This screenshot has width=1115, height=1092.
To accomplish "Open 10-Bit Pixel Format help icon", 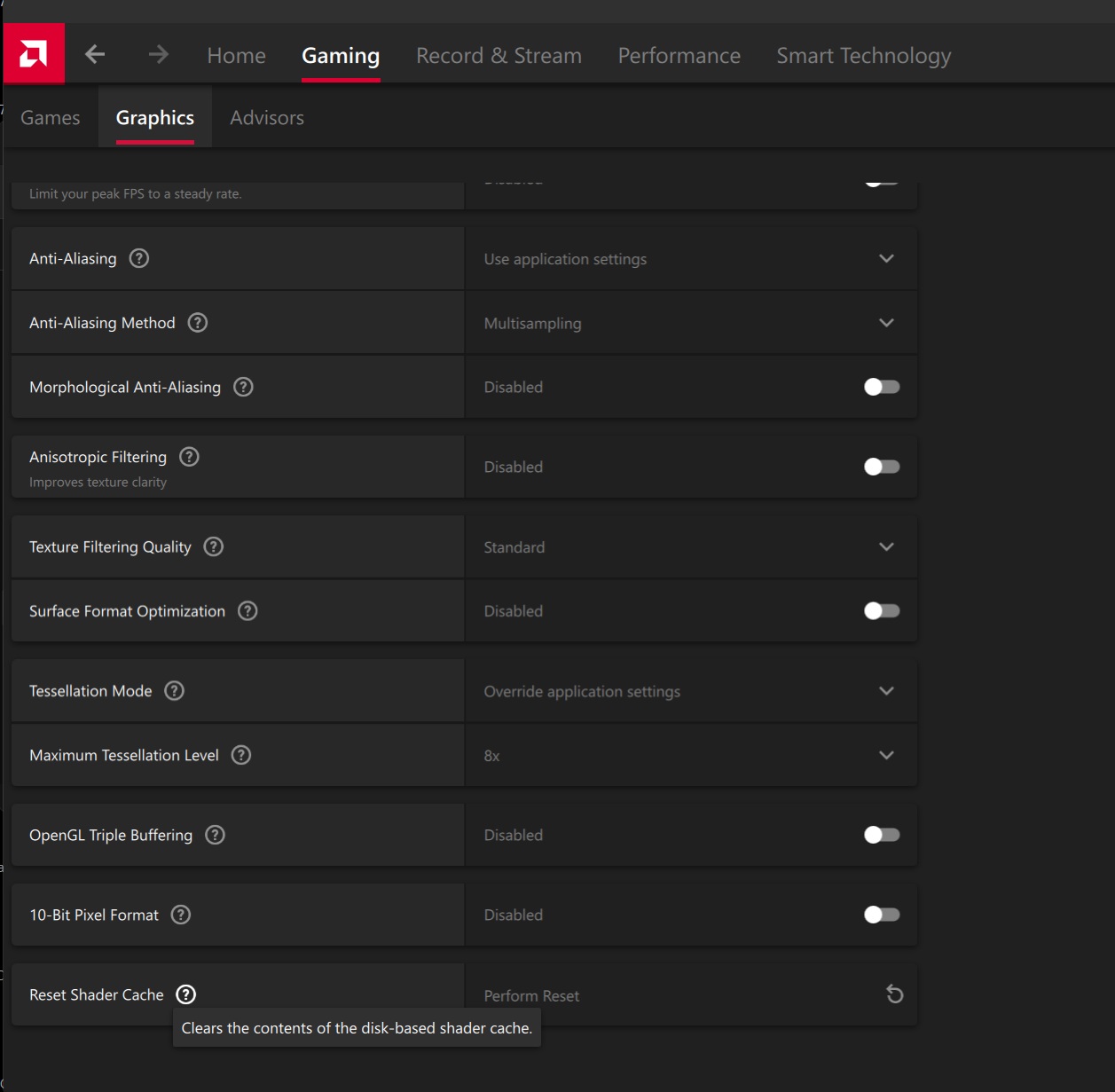I will [181, 915].
